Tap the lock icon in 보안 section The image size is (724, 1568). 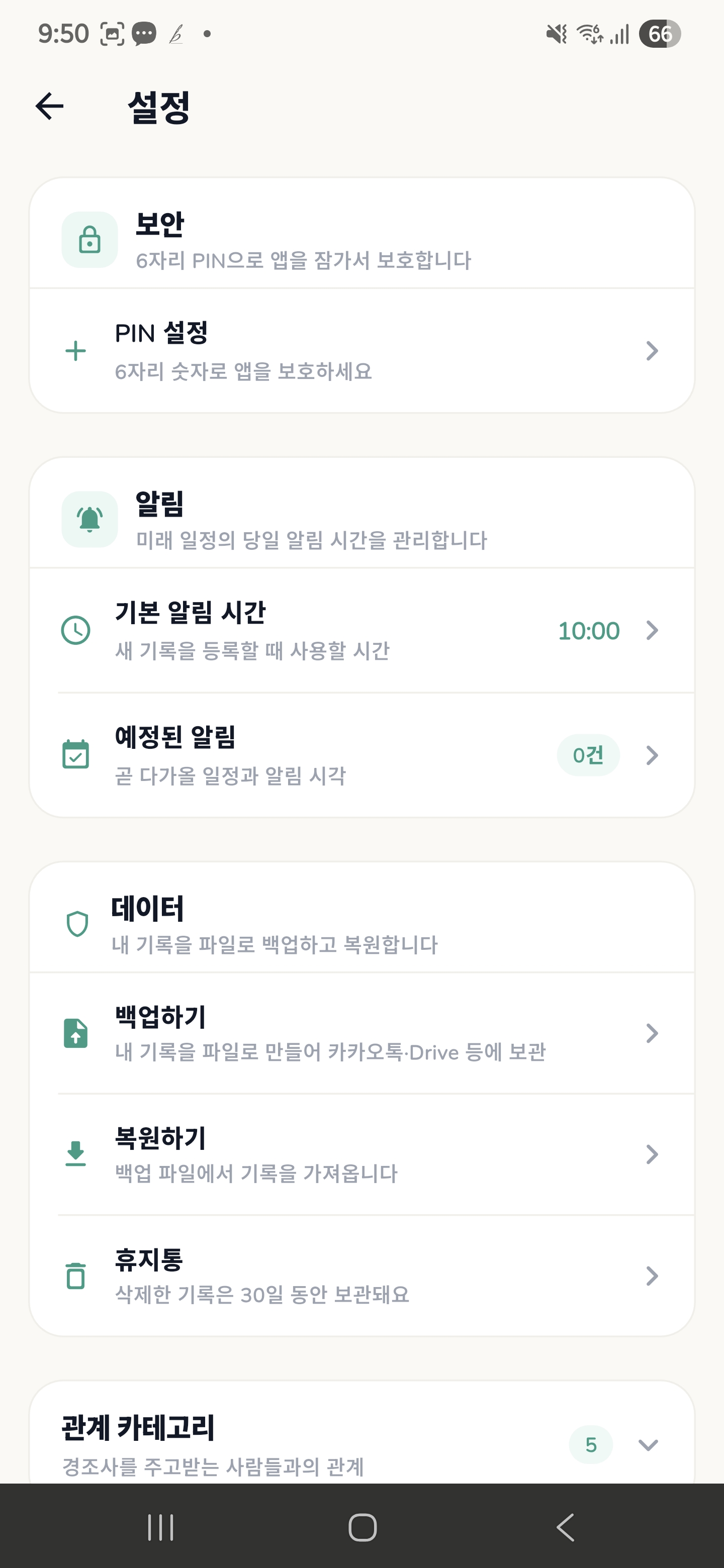(89, 240)
